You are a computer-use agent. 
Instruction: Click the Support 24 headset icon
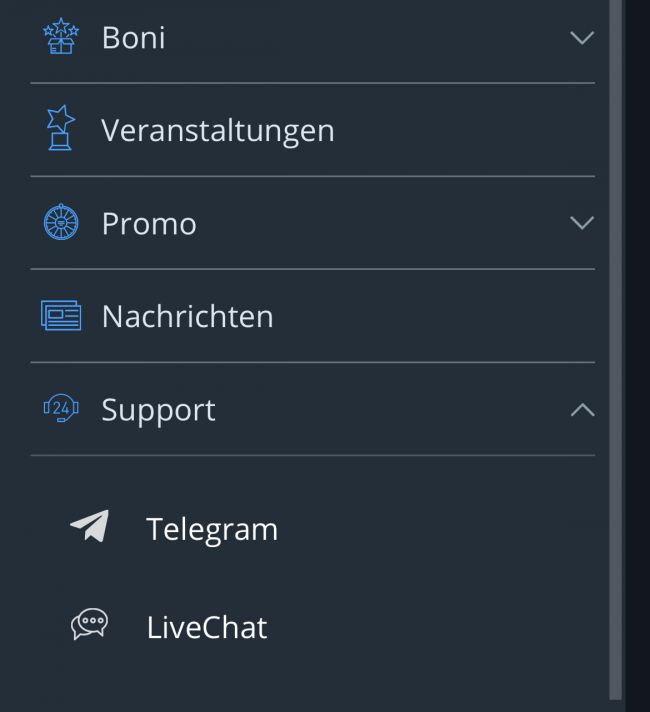click(x=61, y=408)
